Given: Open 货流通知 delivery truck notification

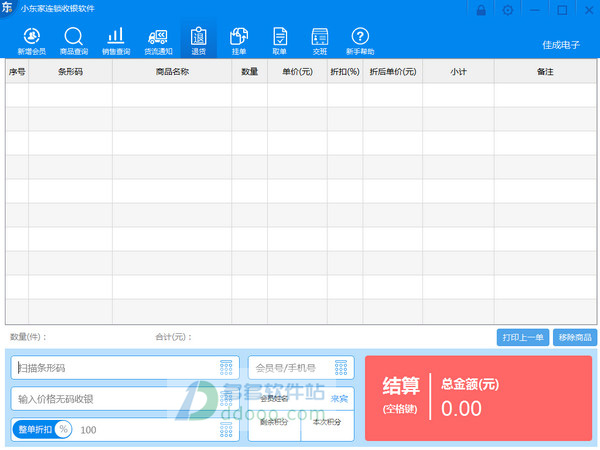Looking at the screenshot, I should pos(158,41).
